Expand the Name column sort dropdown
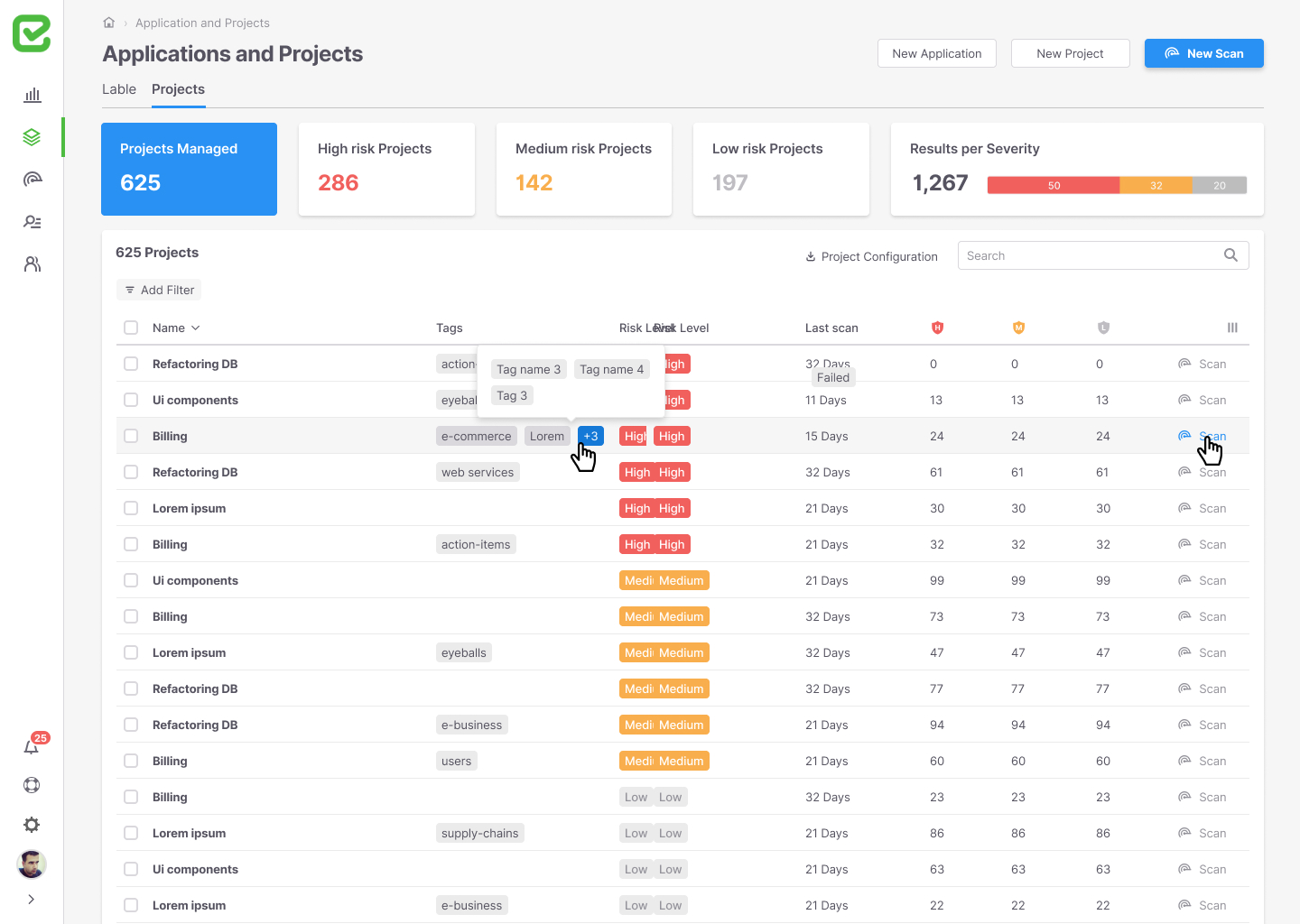This screenshot has width=1300, height=924. 196,328
